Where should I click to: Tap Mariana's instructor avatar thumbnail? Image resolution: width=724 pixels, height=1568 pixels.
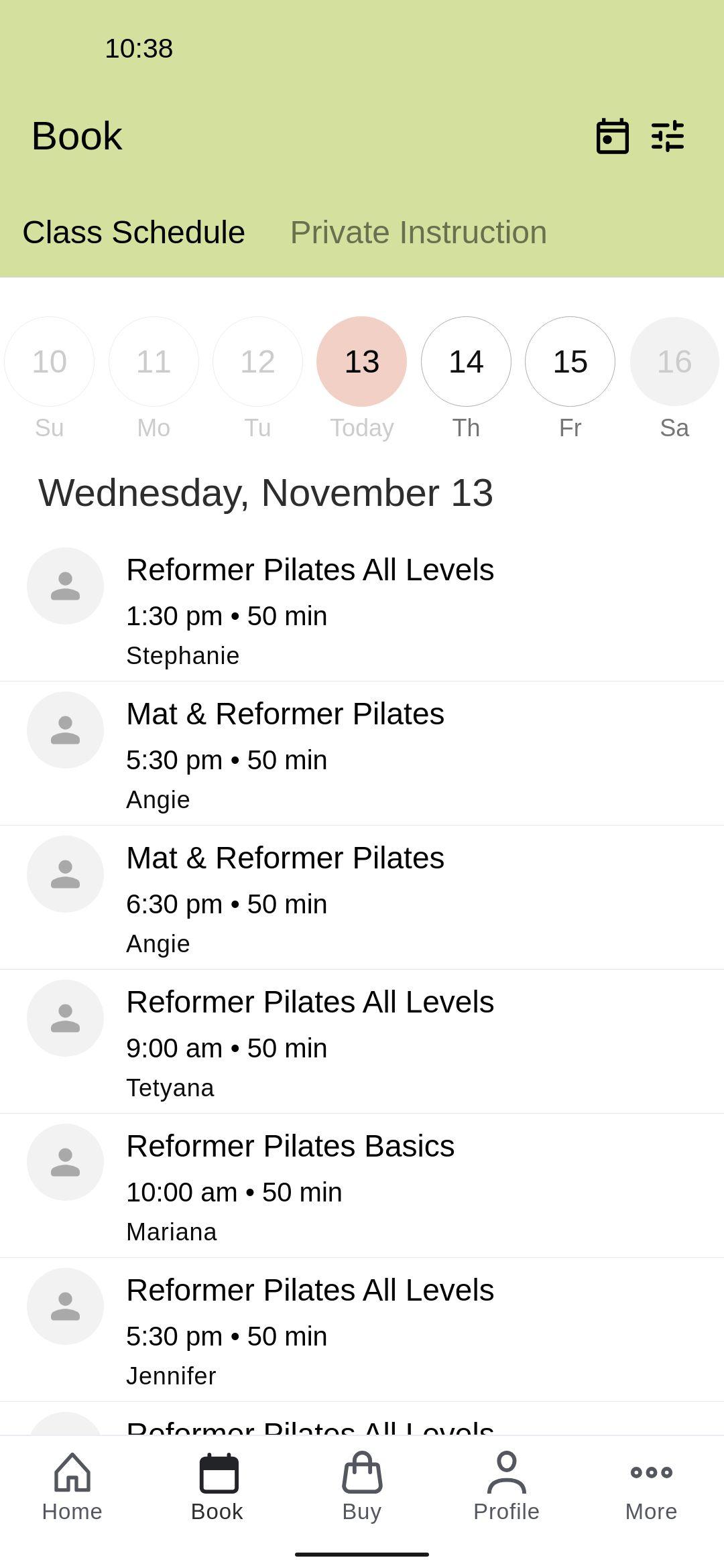pyautogui.click(x=65, y=1162)
